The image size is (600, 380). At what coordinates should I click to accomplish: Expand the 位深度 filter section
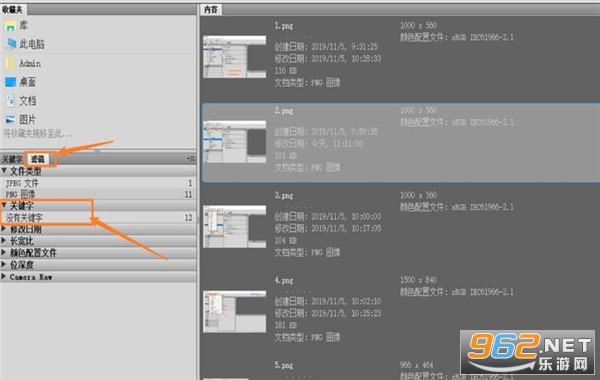click(4, 264)
